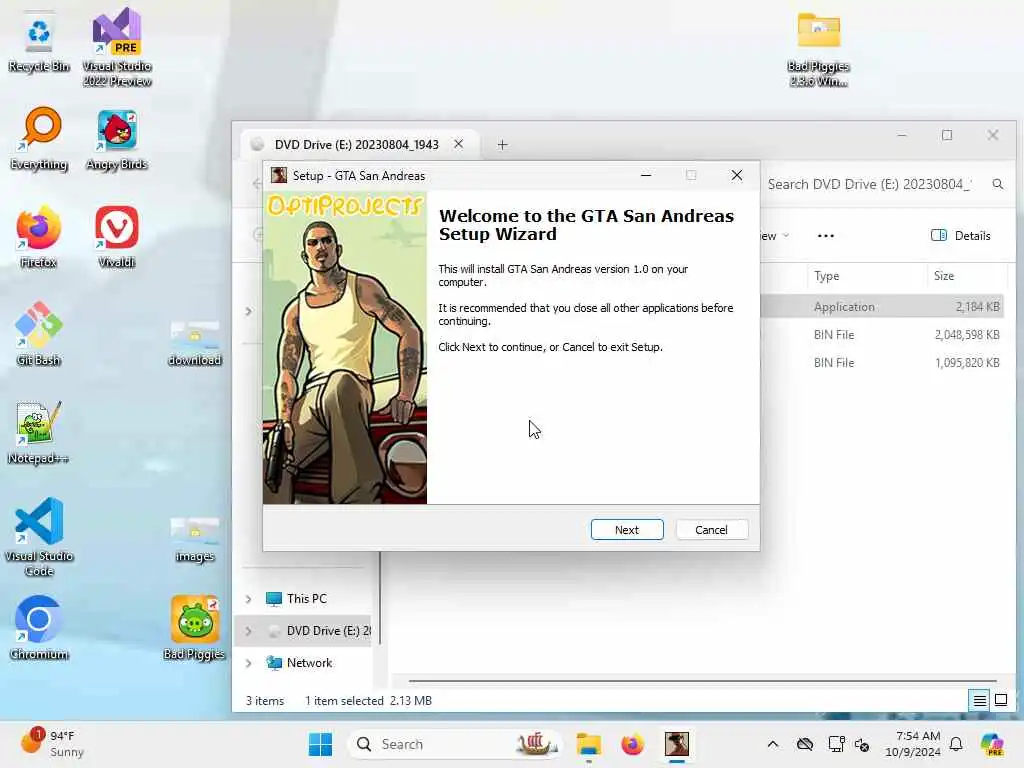This screenshot has height=768, width=1024.
Task: Switch Explorer to details list view
Action: [x=980, y=701]
